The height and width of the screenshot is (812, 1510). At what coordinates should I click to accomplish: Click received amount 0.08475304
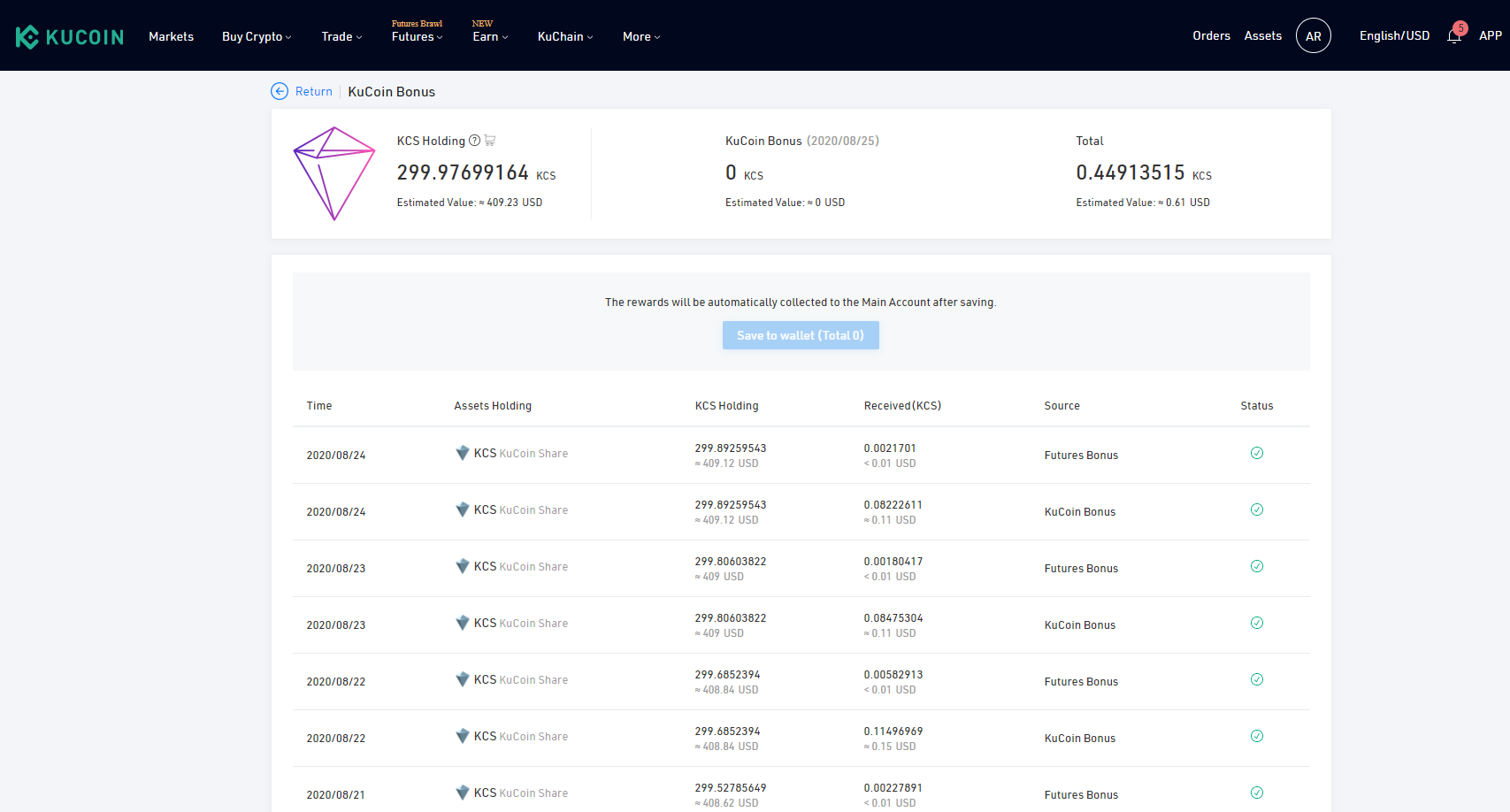(x=893, y=617)
